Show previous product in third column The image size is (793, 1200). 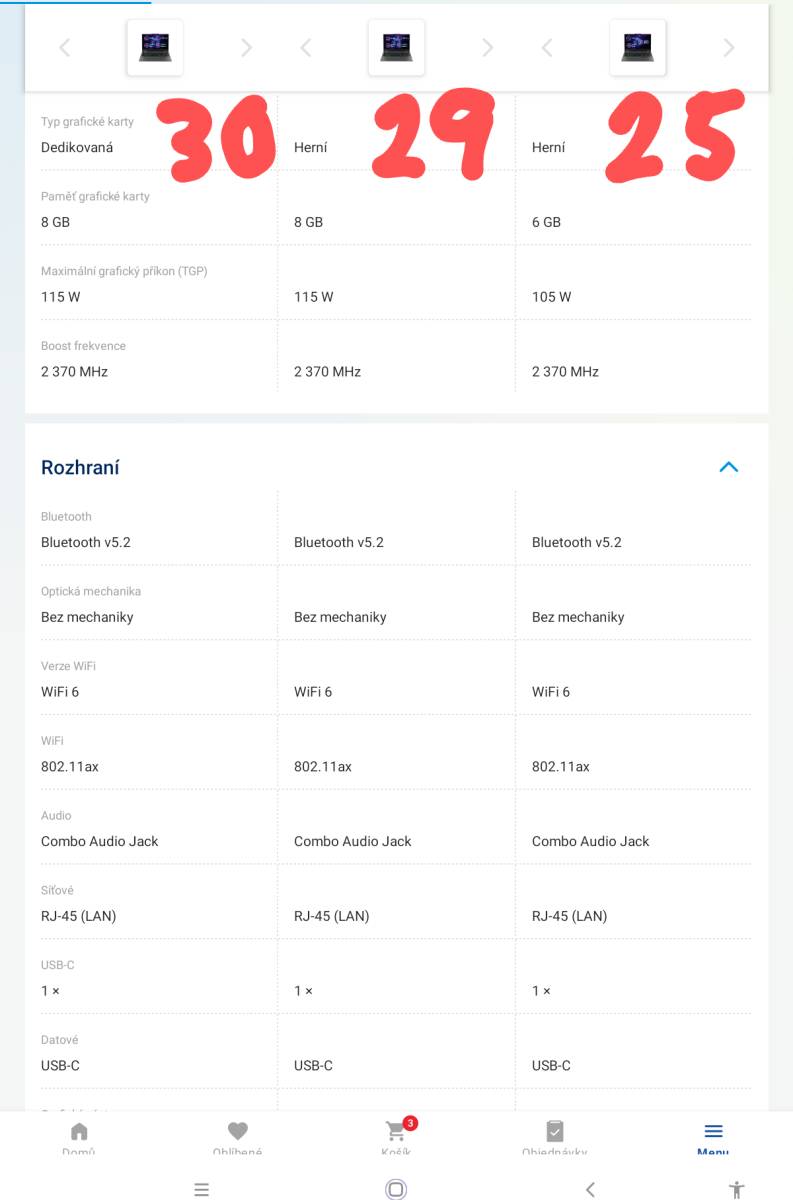[x=547, y=47]
